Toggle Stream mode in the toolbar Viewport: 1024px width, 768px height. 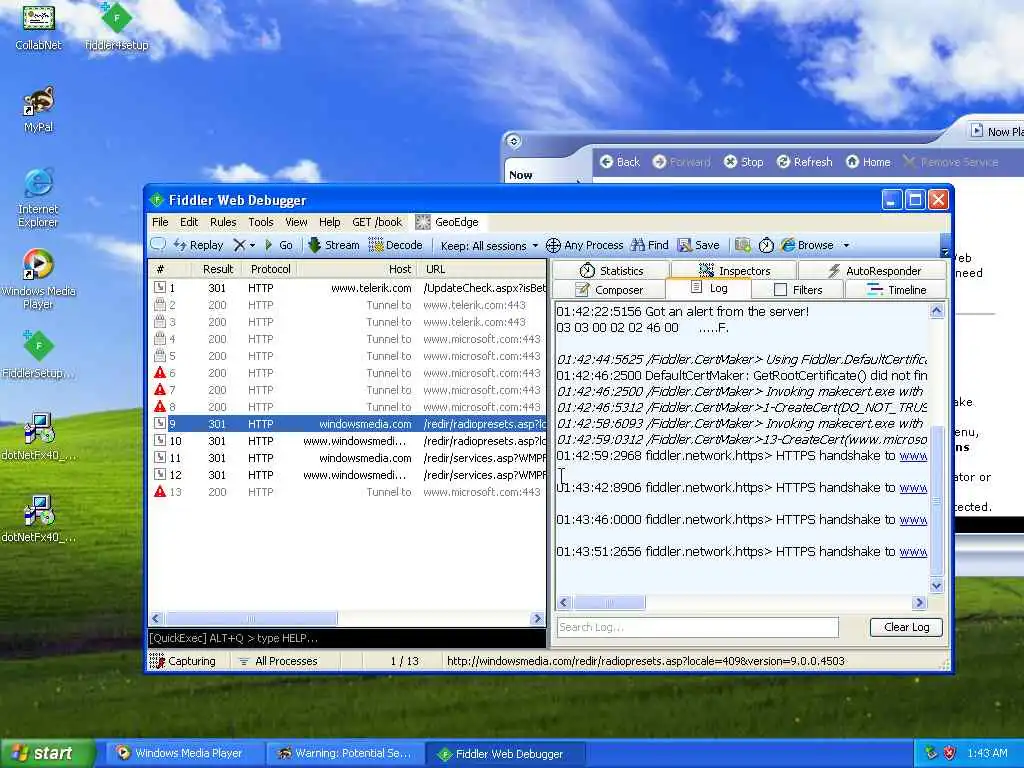click(x=334, y=245)
